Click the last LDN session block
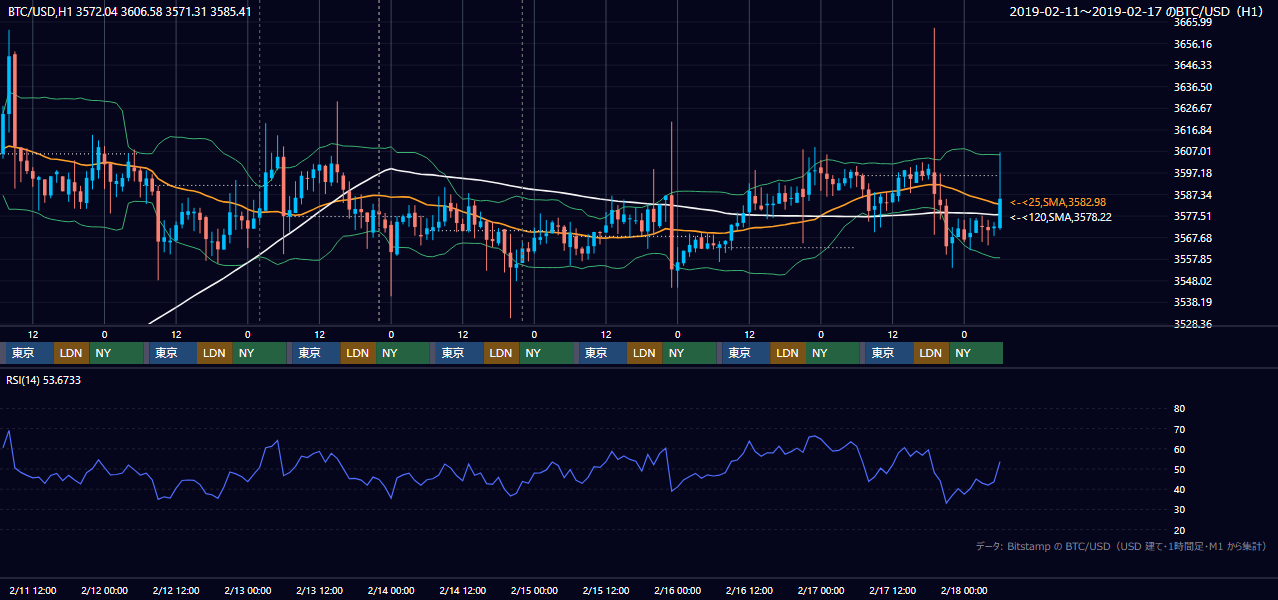Image resolution: width=1278 pixels, height=600 pixels. (x=931, y=353)
